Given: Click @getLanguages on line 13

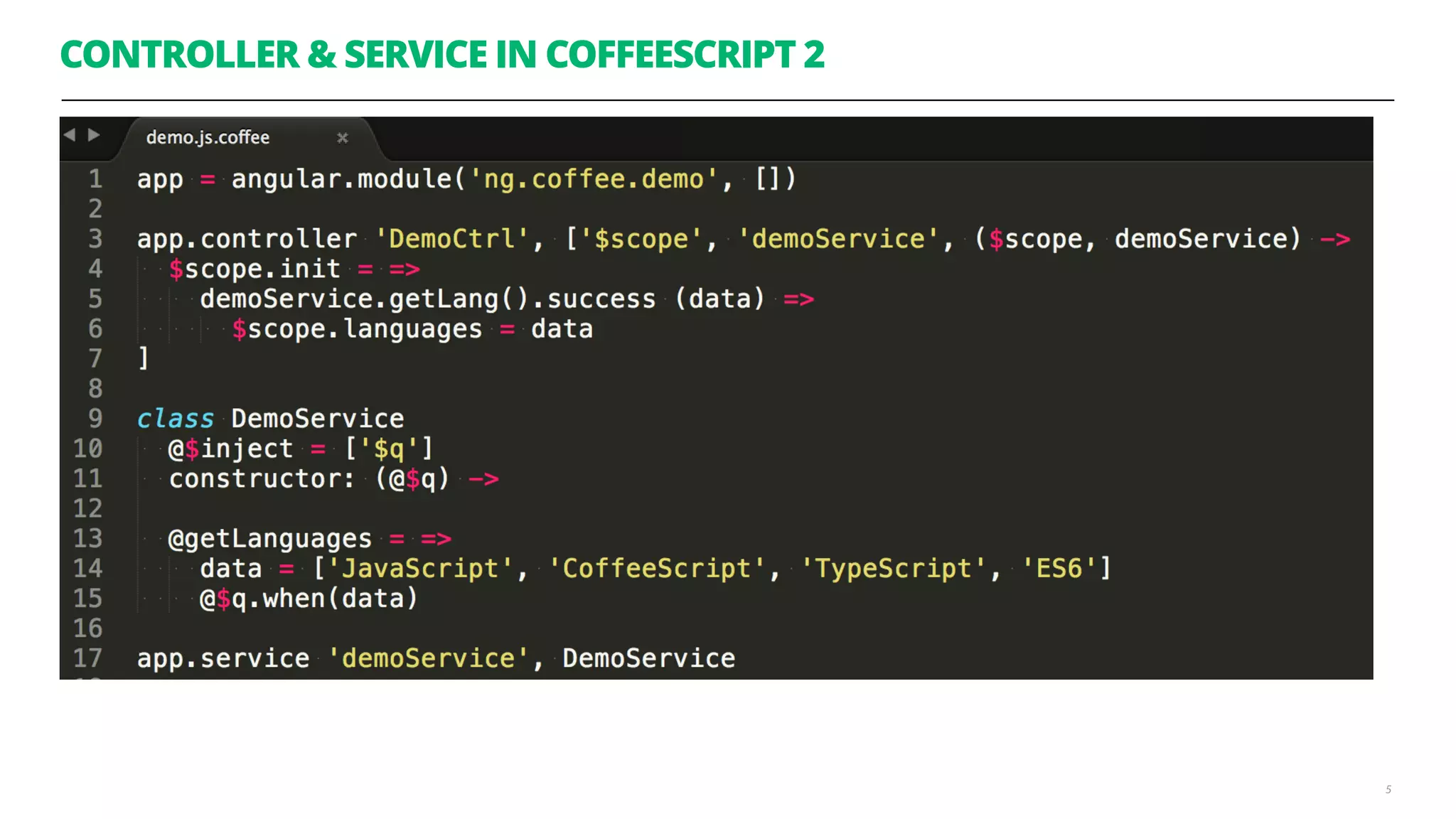Looking at the screenshot, I should coord(270,539).
